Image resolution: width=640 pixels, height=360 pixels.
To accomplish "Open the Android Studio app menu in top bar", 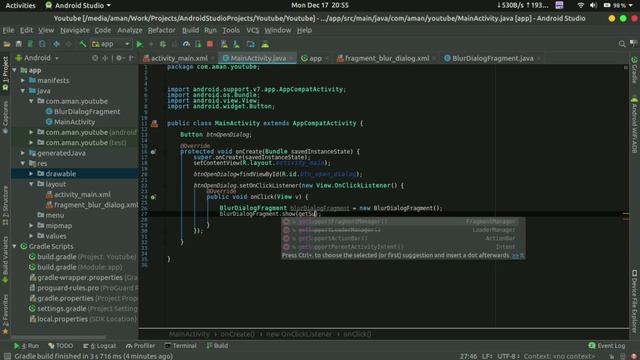I will point(78,5).
